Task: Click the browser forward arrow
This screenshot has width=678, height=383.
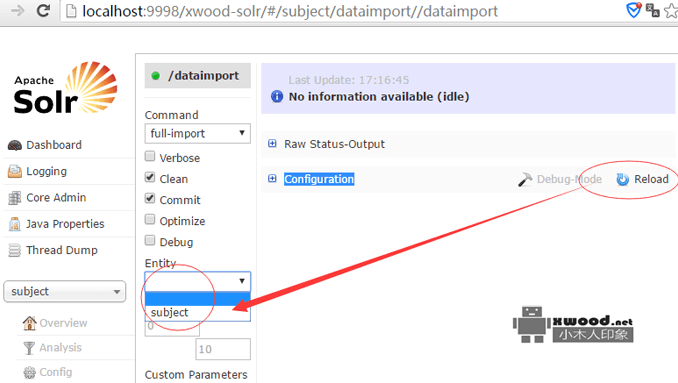Action: [17, 10]
